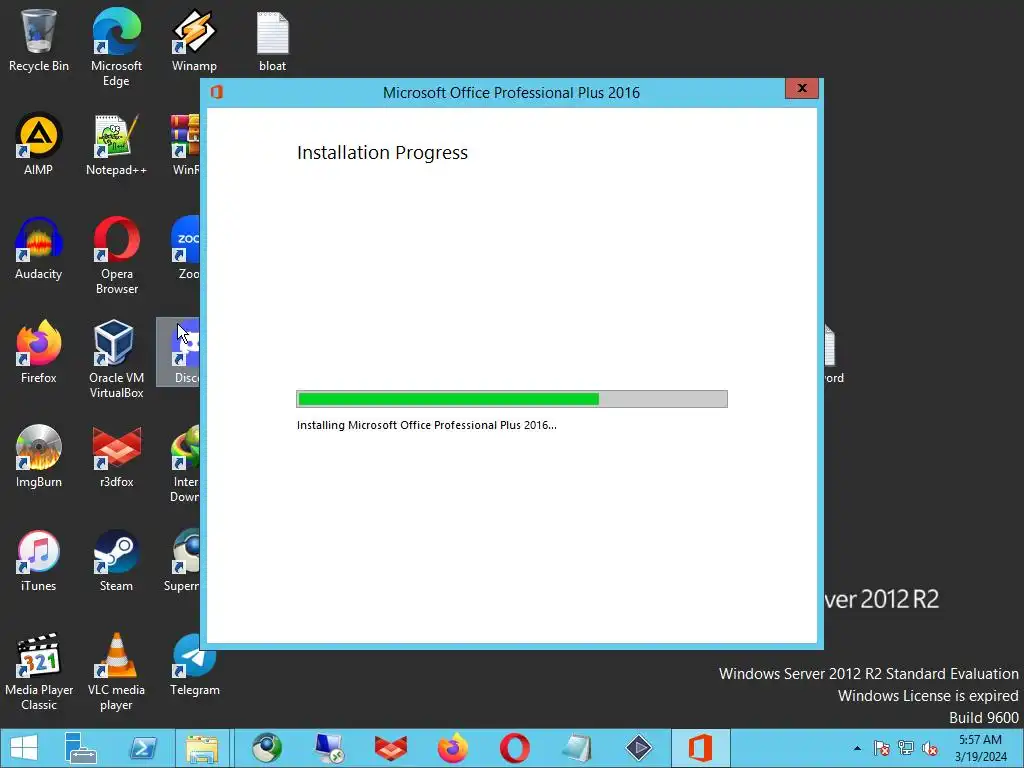Open the notepad taskbar icon
The image size is (1024, 768).
(577, 748)
